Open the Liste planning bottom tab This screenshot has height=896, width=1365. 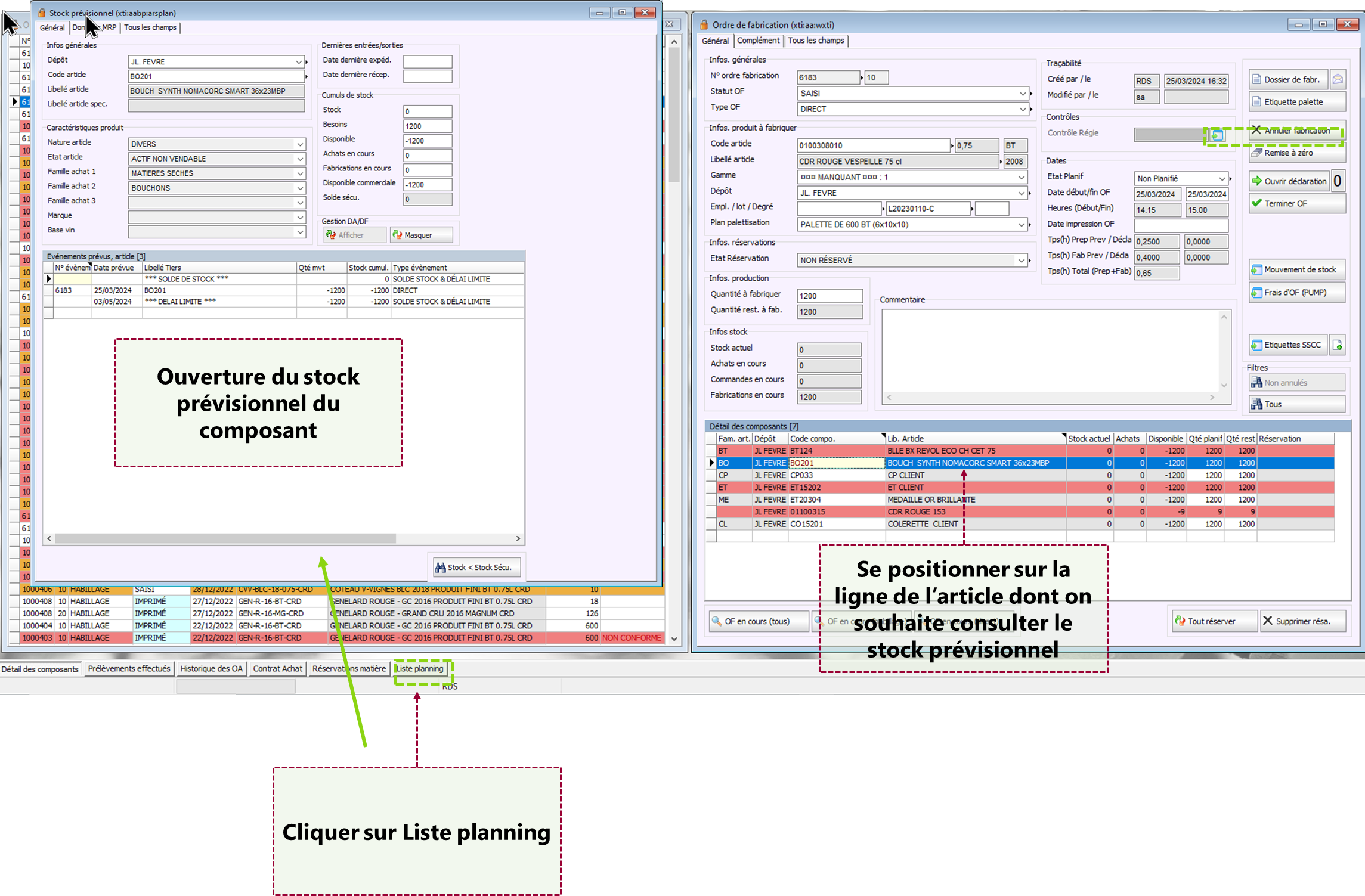click(x=420, y=669)
